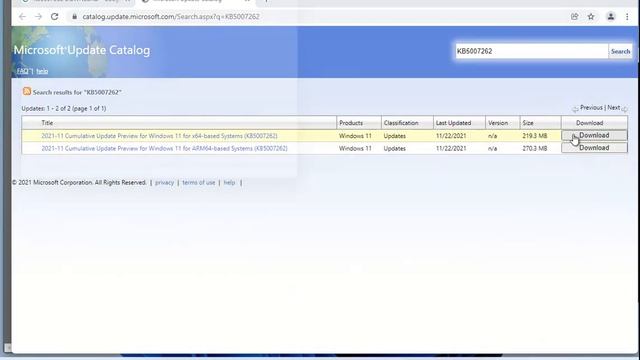Viewport: 640px width, 360px height.
Task: Open the privacy footer link
Action: coord(164,182)
